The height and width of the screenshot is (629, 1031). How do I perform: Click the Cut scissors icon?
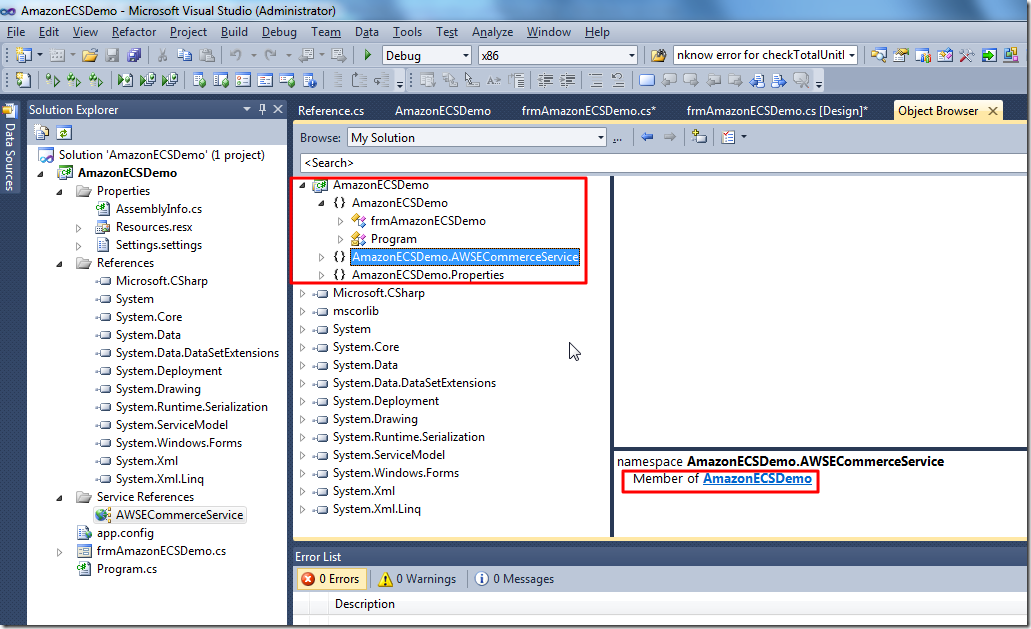(x=162, y=55)
